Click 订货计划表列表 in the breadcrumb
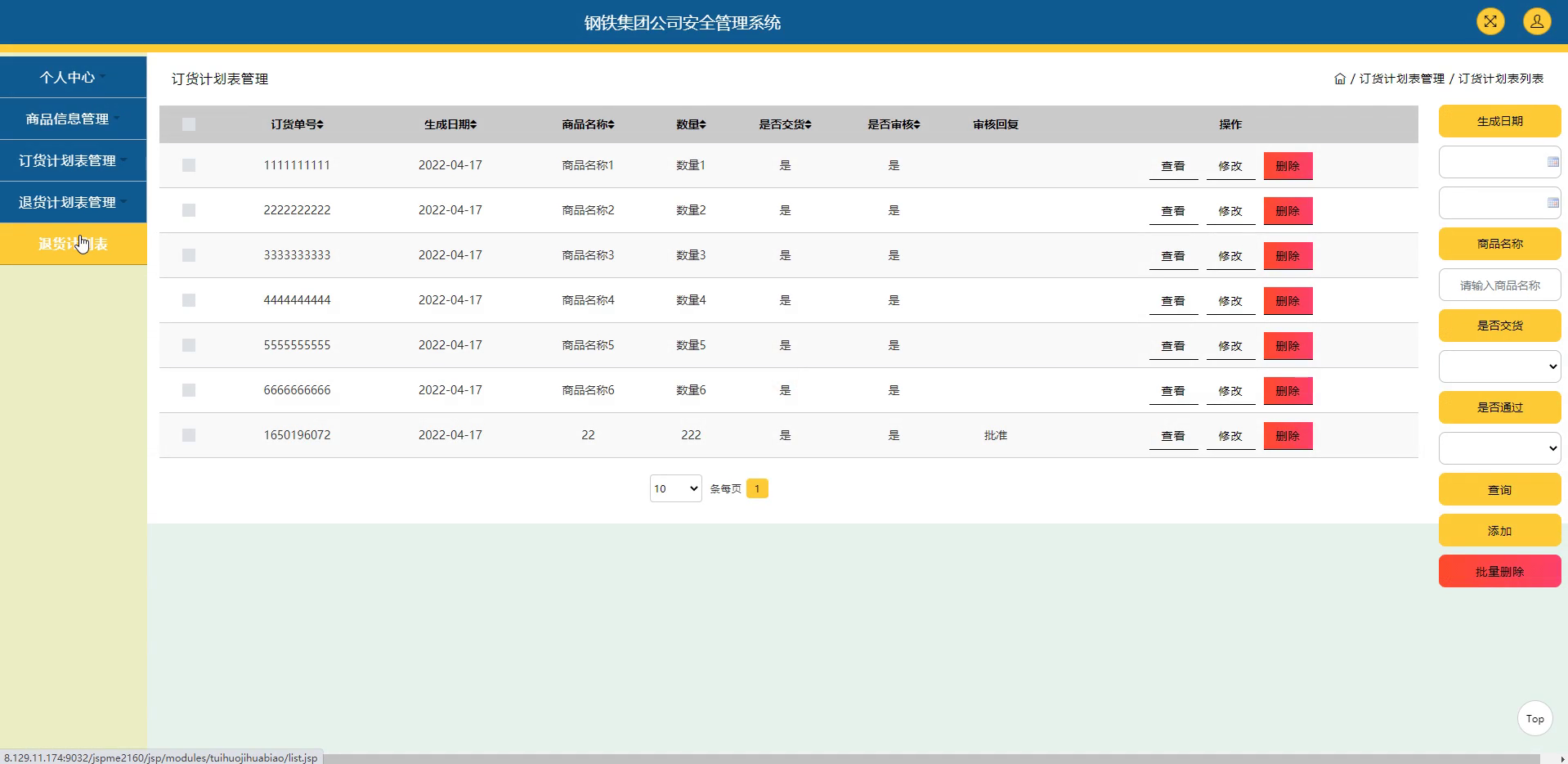The height and width of the screenshot is (764, 1568). point(1501,79)
